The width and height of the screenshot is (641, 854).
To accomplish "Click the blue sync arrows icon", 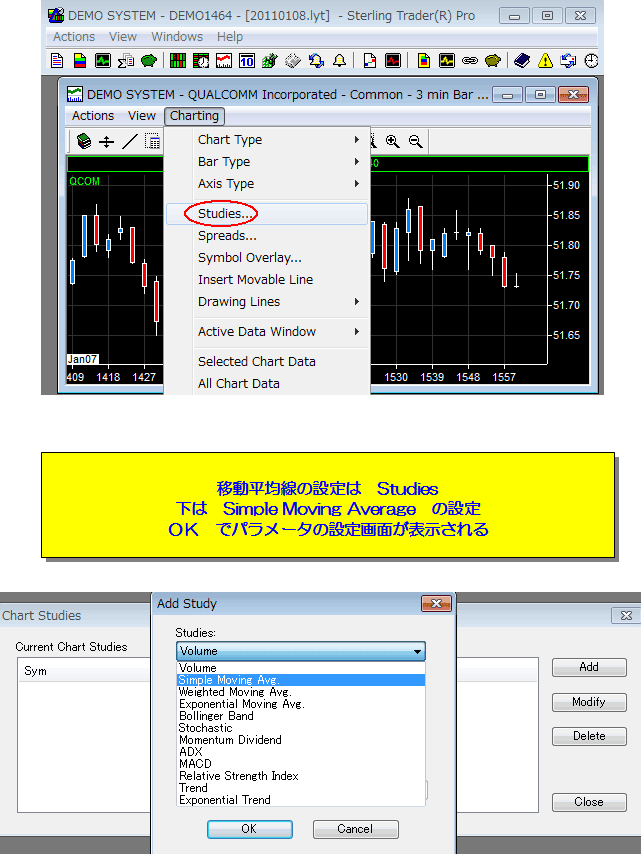I will coord(568,60).
